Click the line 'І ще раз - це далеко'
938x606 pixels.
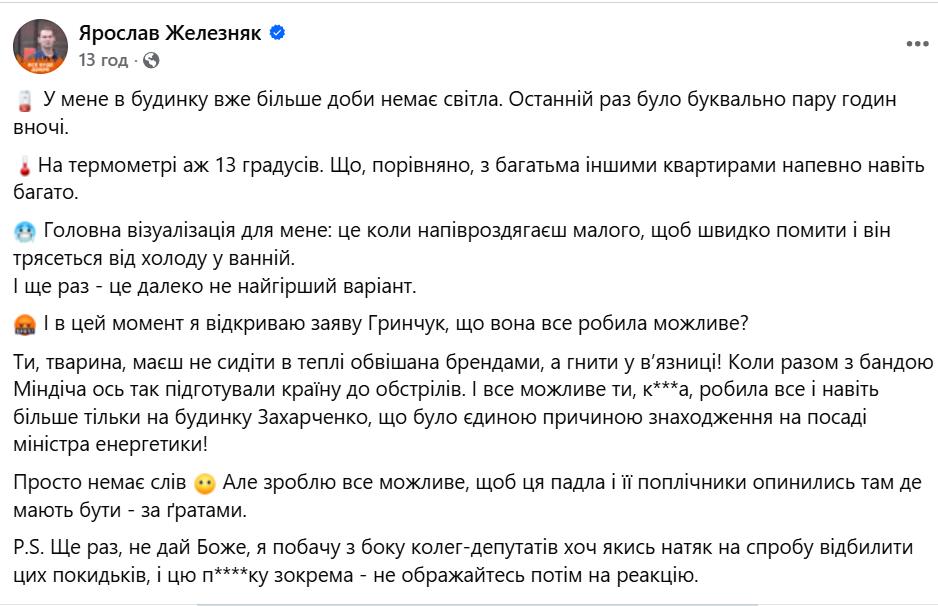click(214, 287)
